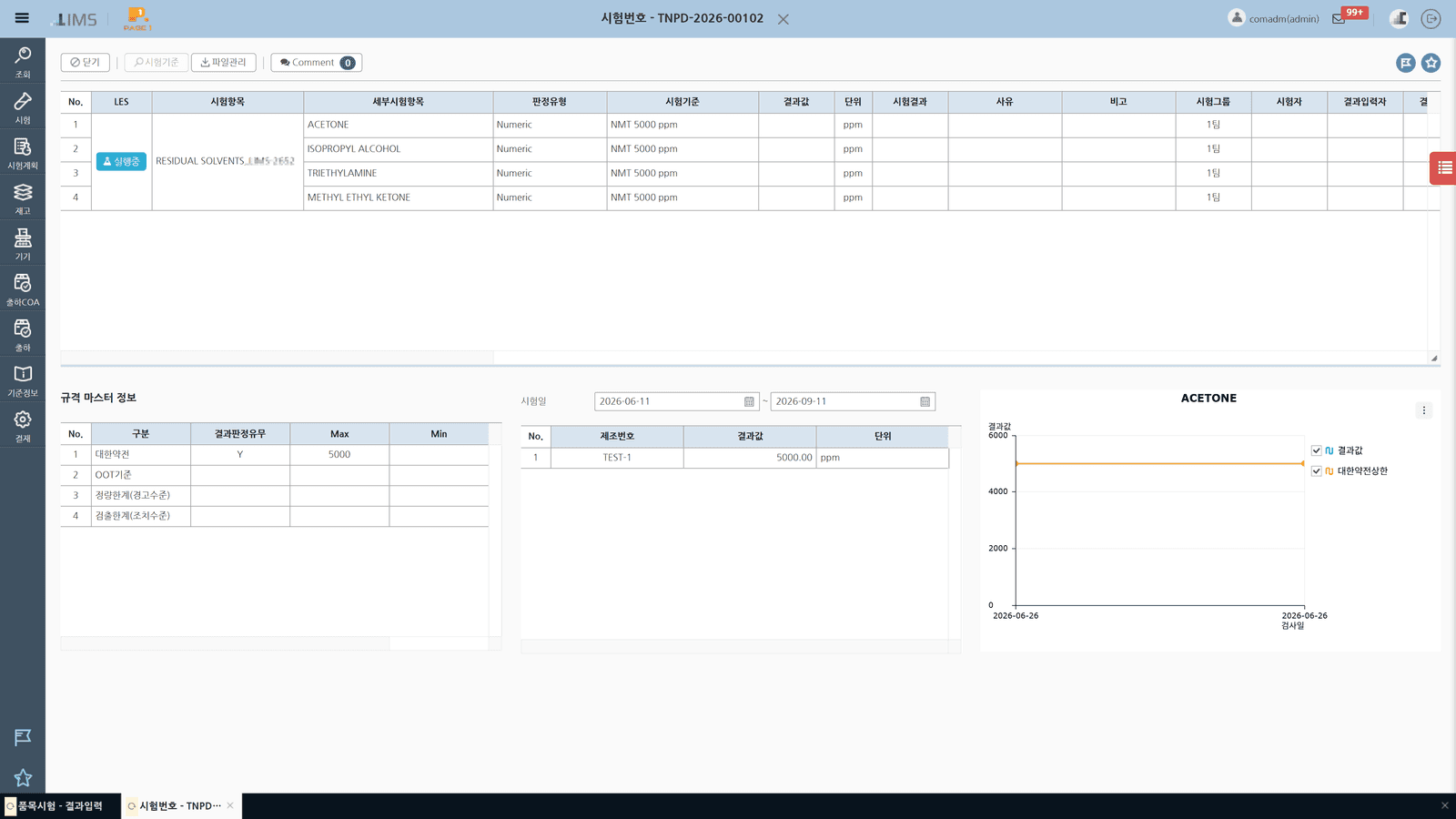Open the red list side panel tab
This screenshot has width=1456, height=819.
click(x=1444, y=167)
